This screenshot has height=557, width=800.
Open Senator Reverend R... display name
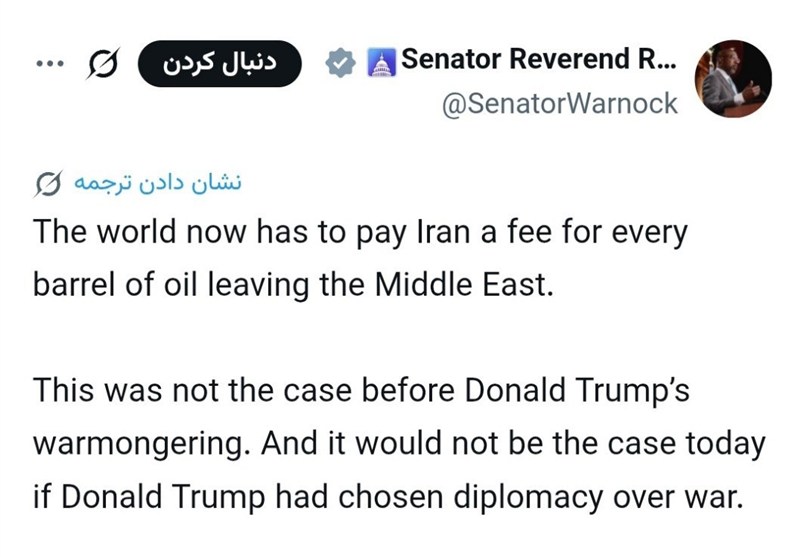538,62
